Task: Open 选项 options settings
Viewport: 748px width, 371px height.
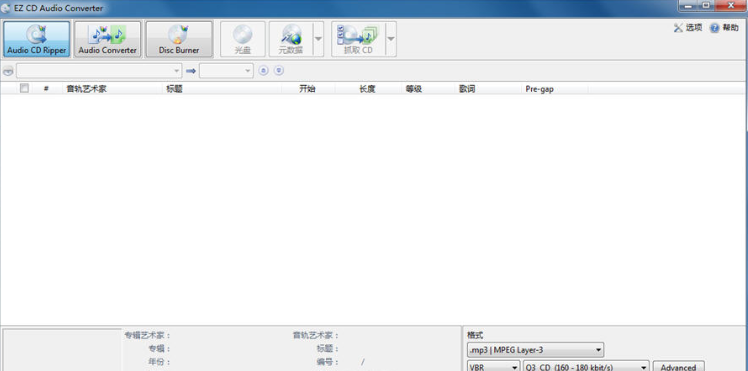Action: pos(688,28)
